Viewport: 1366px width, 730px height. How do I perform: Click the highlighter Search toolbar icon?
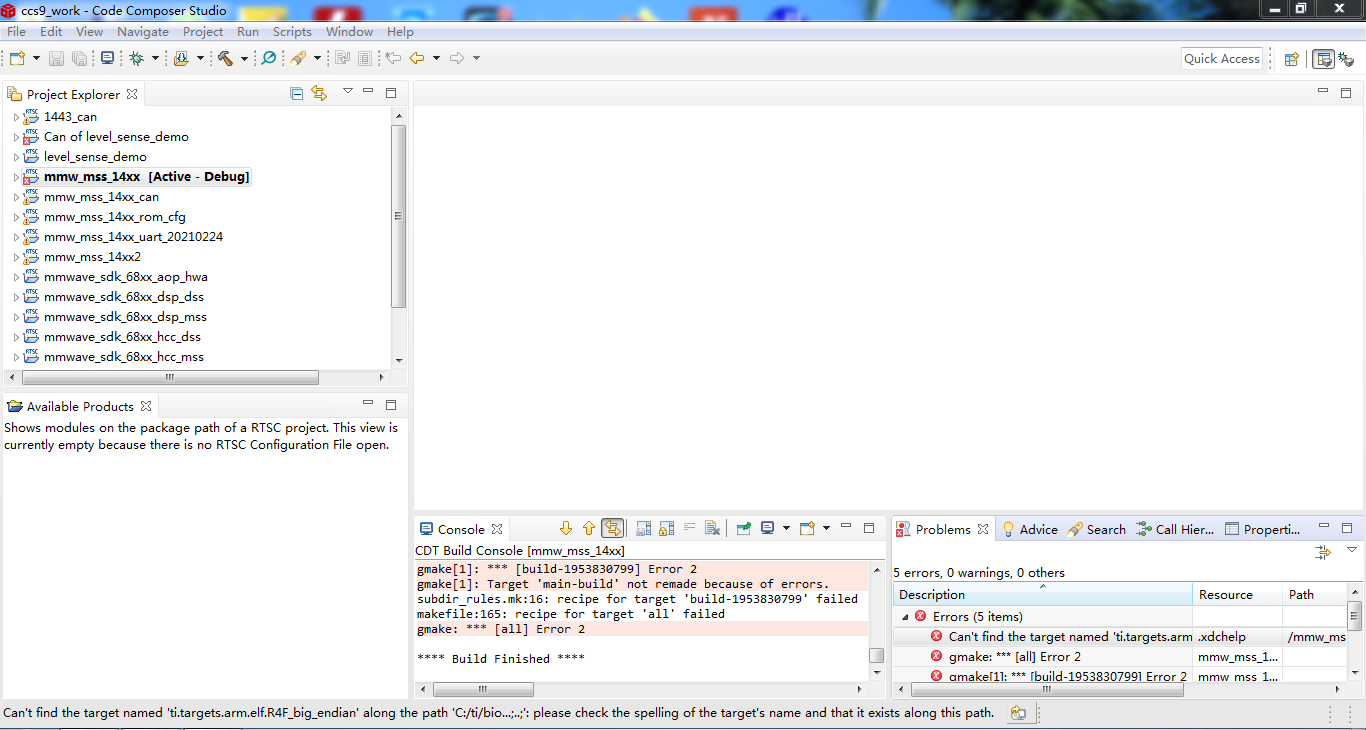coord(298,58)
